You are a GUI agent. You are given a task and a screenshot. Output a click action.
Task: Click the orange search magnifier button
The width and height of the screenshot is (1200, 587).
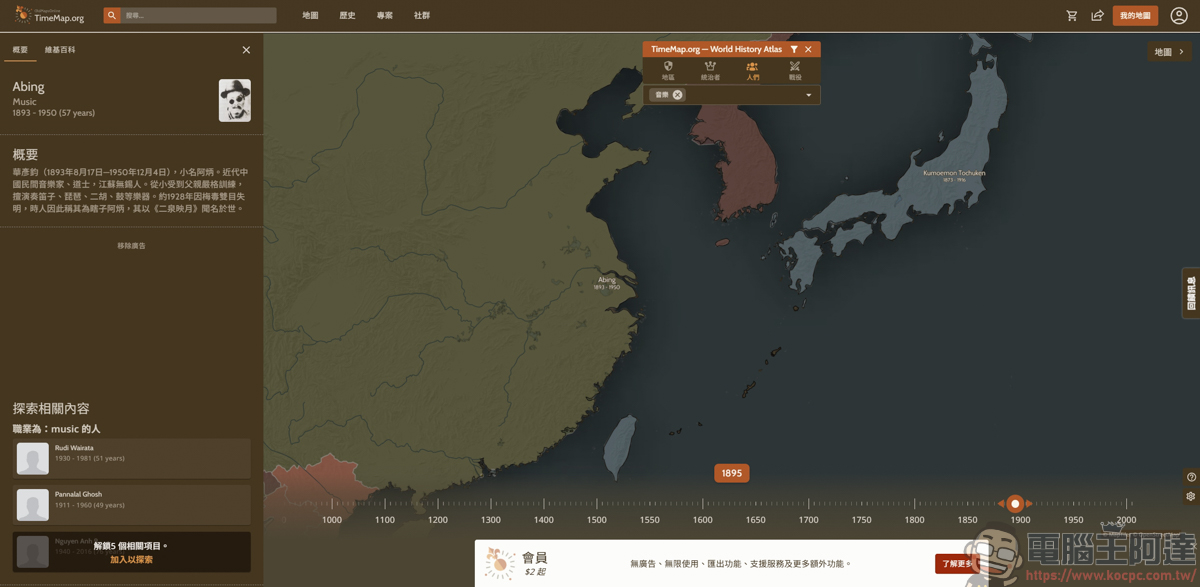pyautogui.click(x=112, y=16)
